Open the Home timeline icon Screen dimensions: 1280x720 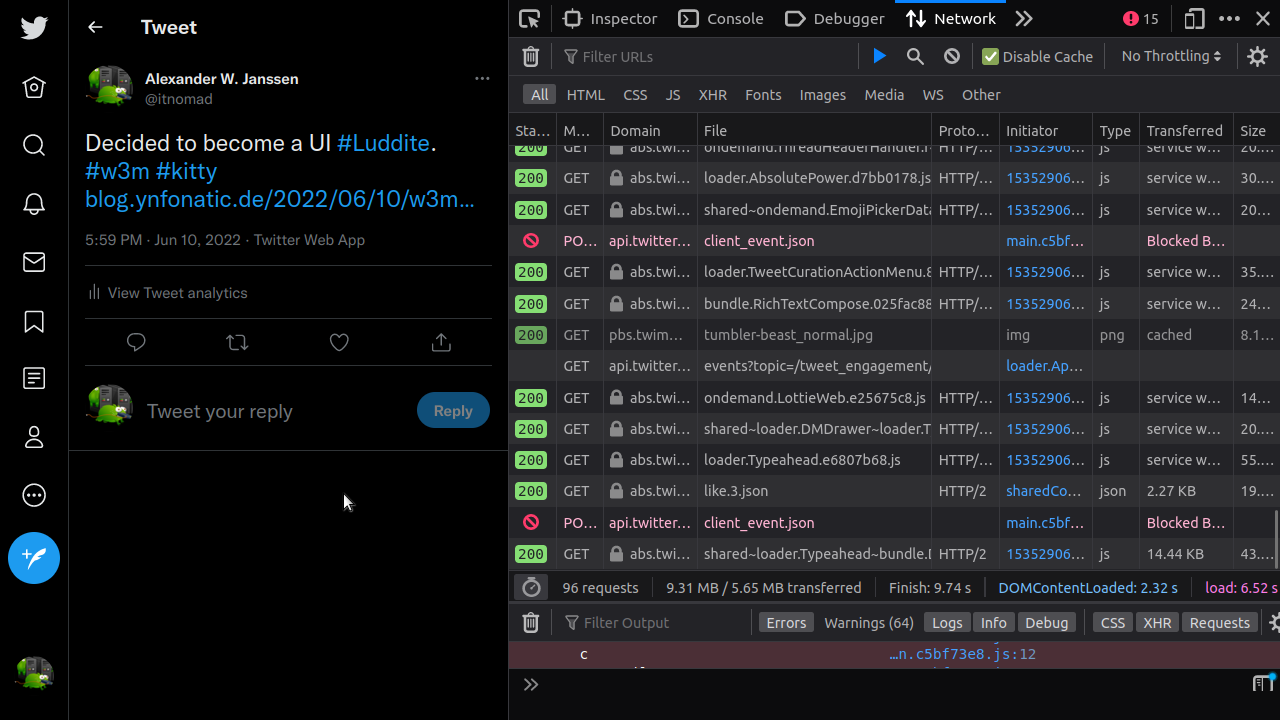pyautogui.click(x=34, y=88)
